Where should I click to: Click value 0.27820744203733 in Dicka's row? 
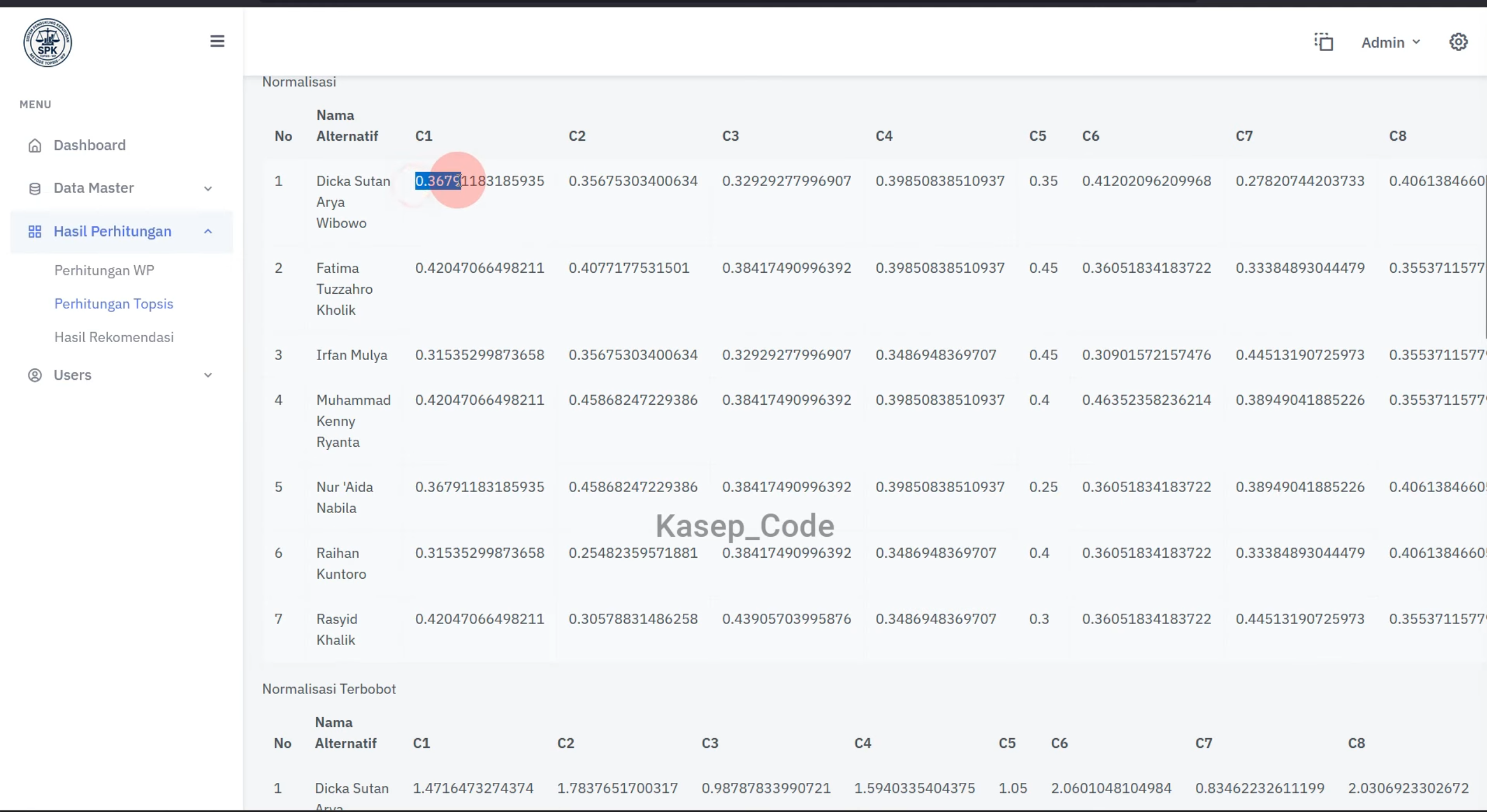point(1300,181)
